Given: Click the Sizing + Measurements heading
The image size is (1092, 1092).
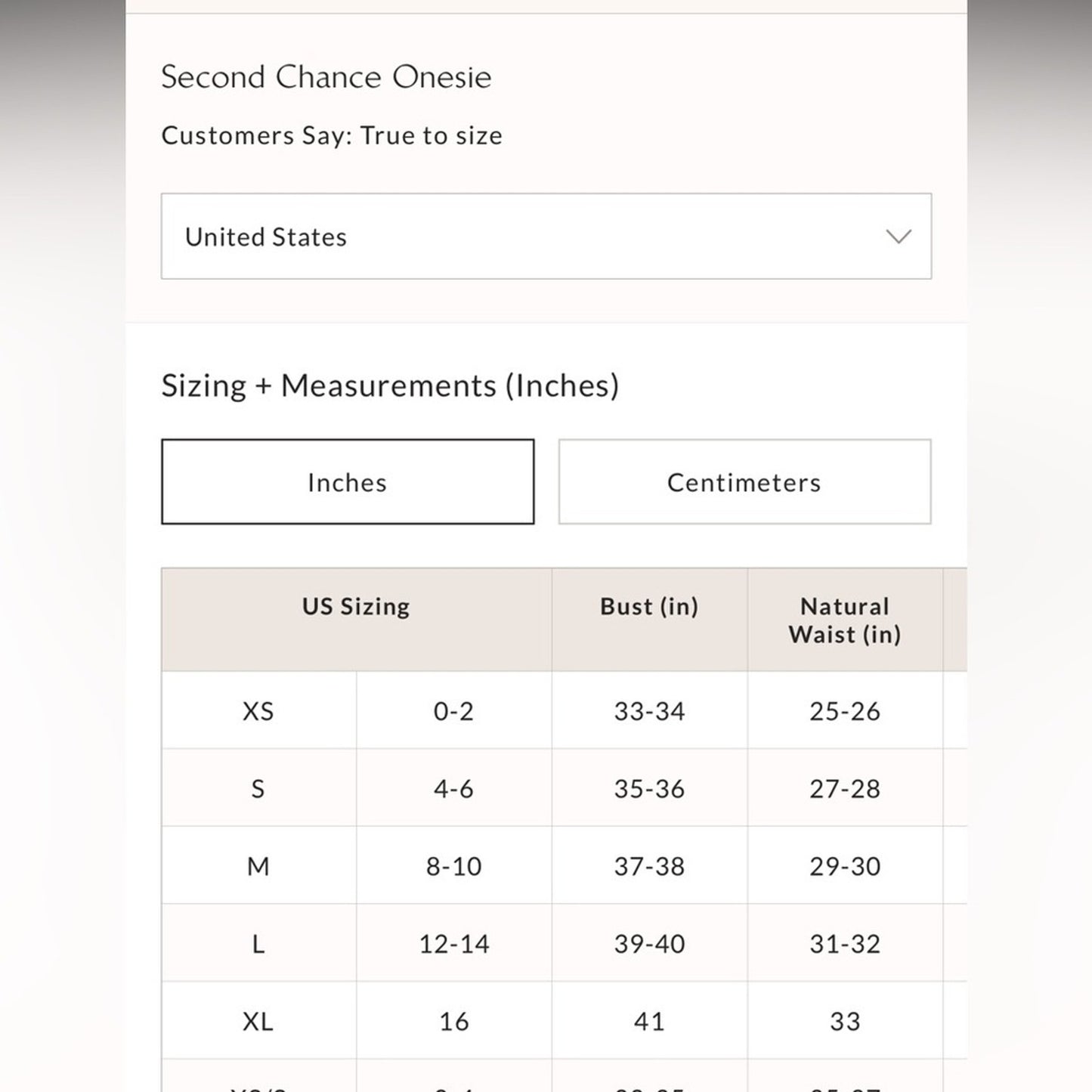Looking at the screenshot, I should pyautogui.click(x=390, y=385).
